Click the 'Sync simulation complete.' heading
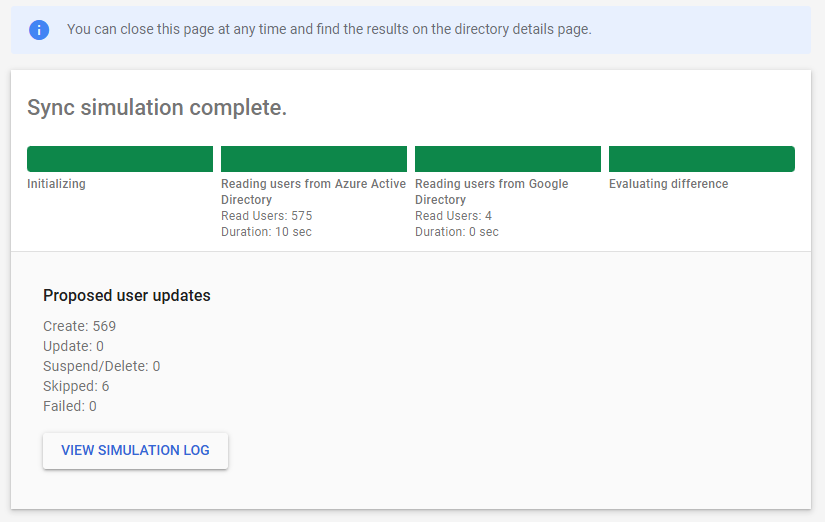 click(157, 108)
